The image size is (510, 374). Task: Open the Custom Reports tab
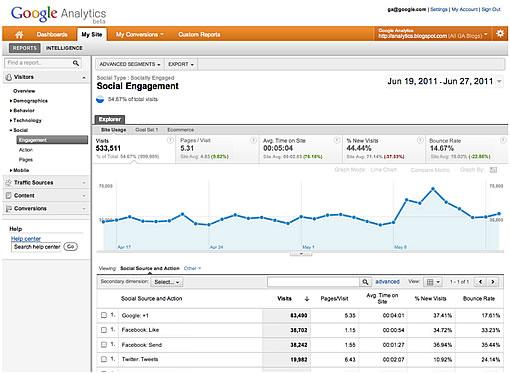(199, 34)
